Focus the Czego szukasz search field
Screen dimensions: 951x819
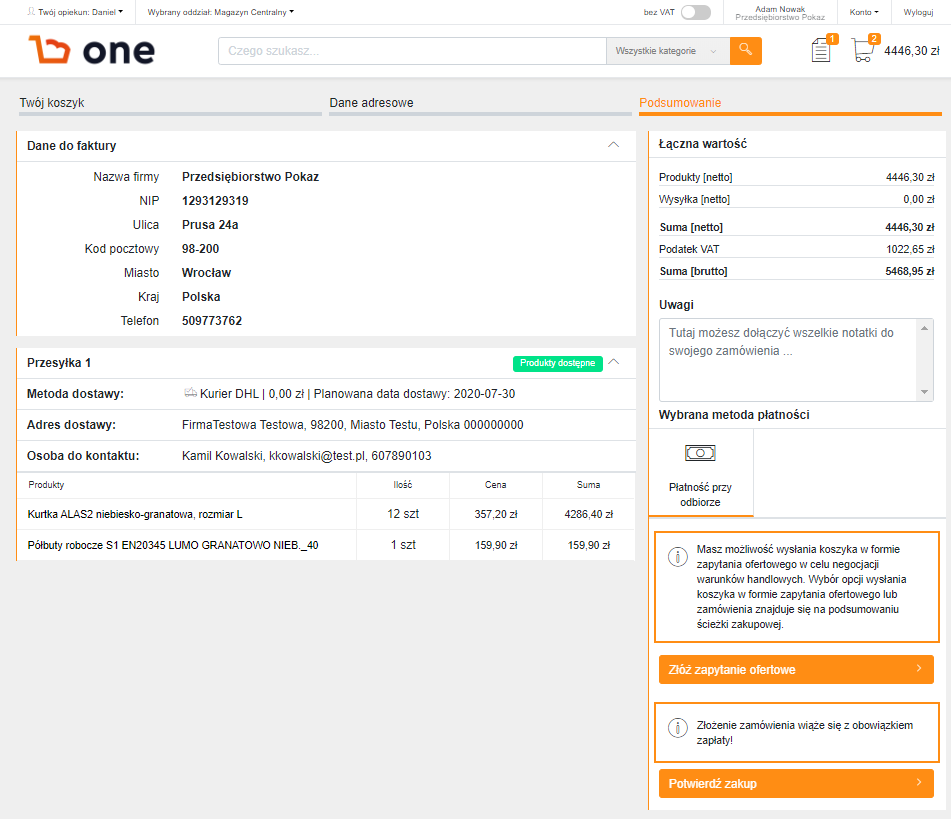point(412,51)
